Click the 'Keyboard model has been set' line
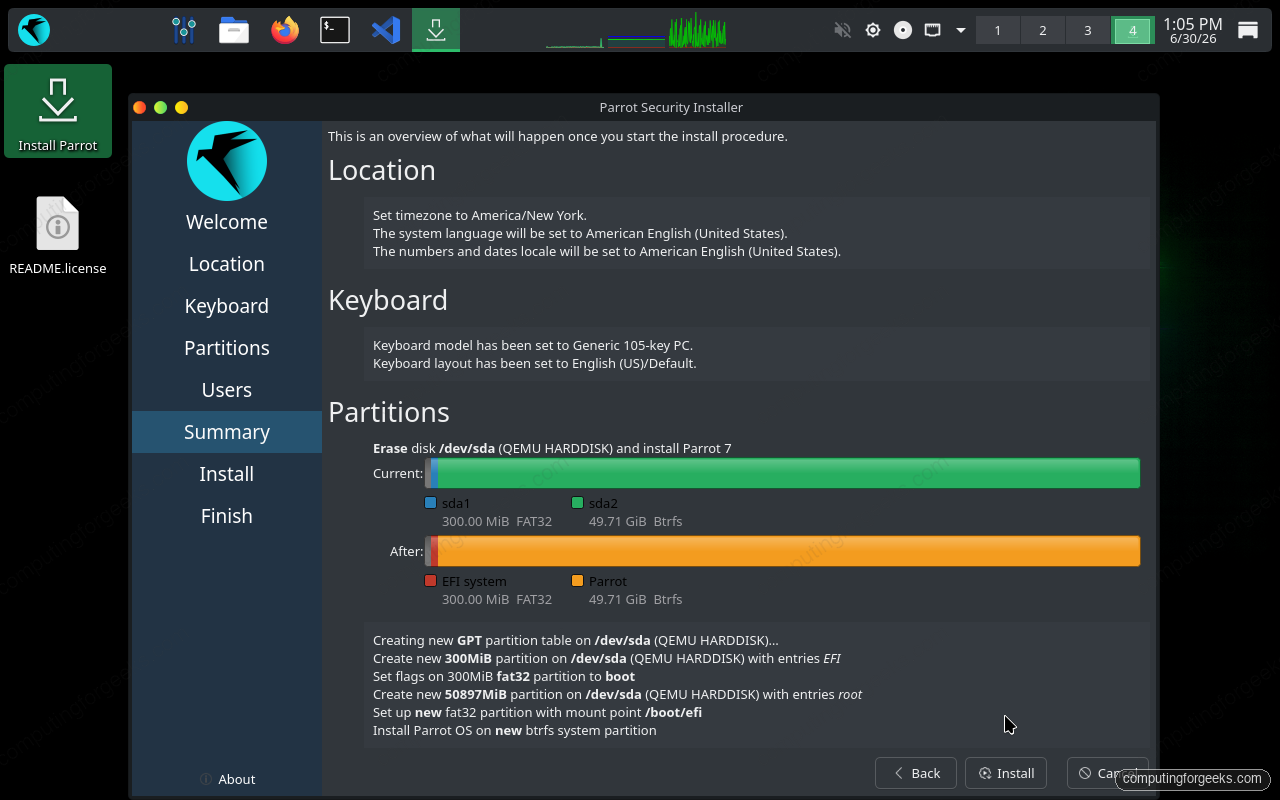This screenshot has width=1280, height=800. click(533, 345)
